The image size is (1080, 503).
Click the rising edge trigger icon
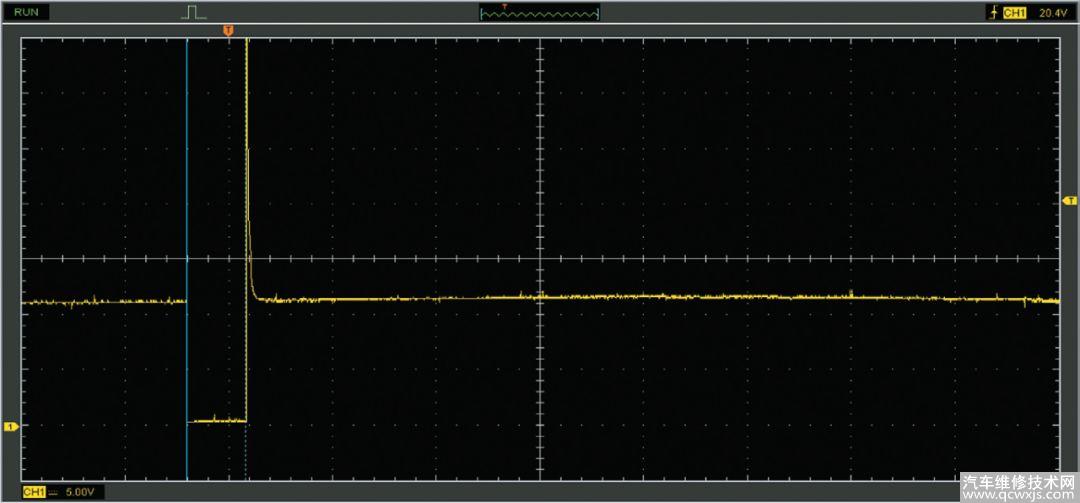[992, 13]
